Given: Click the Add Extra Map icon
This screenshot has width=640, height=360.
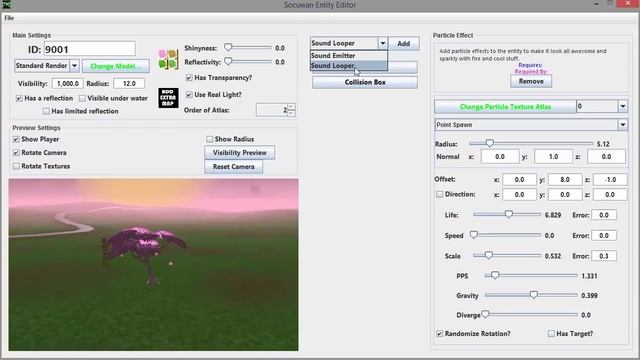Looking at the screenshot, I should pos(168,98).
